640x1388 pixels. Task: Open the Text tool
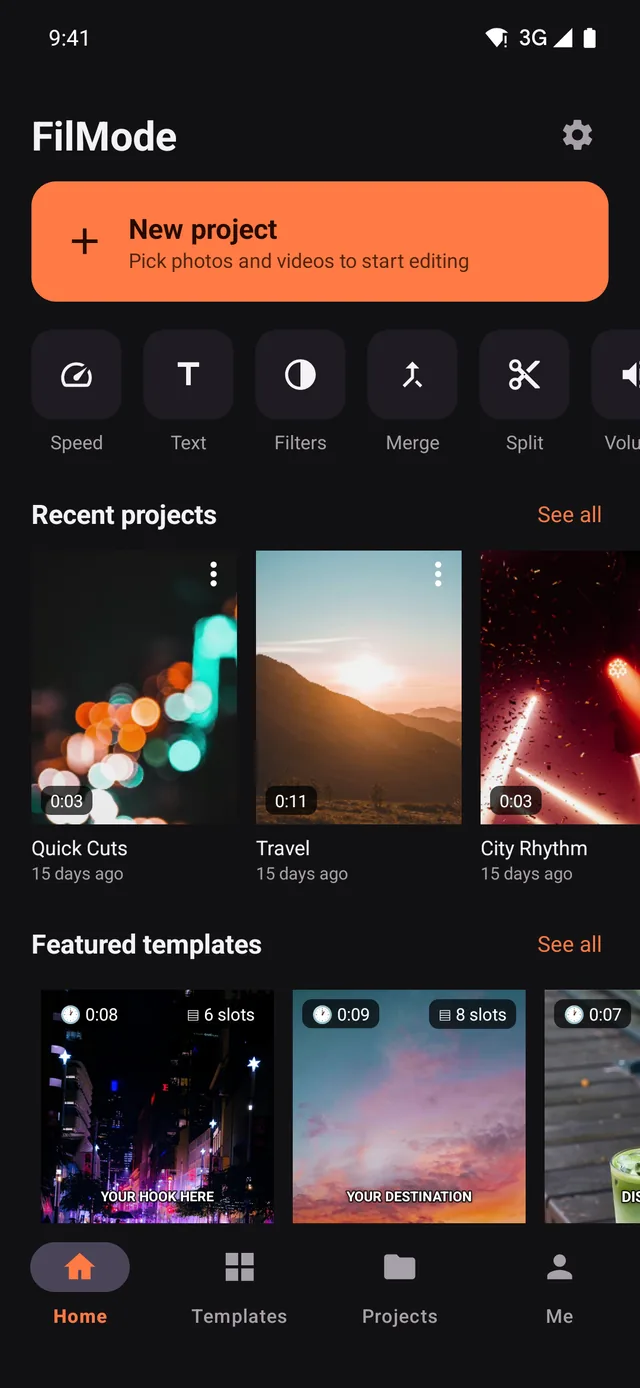189,375
